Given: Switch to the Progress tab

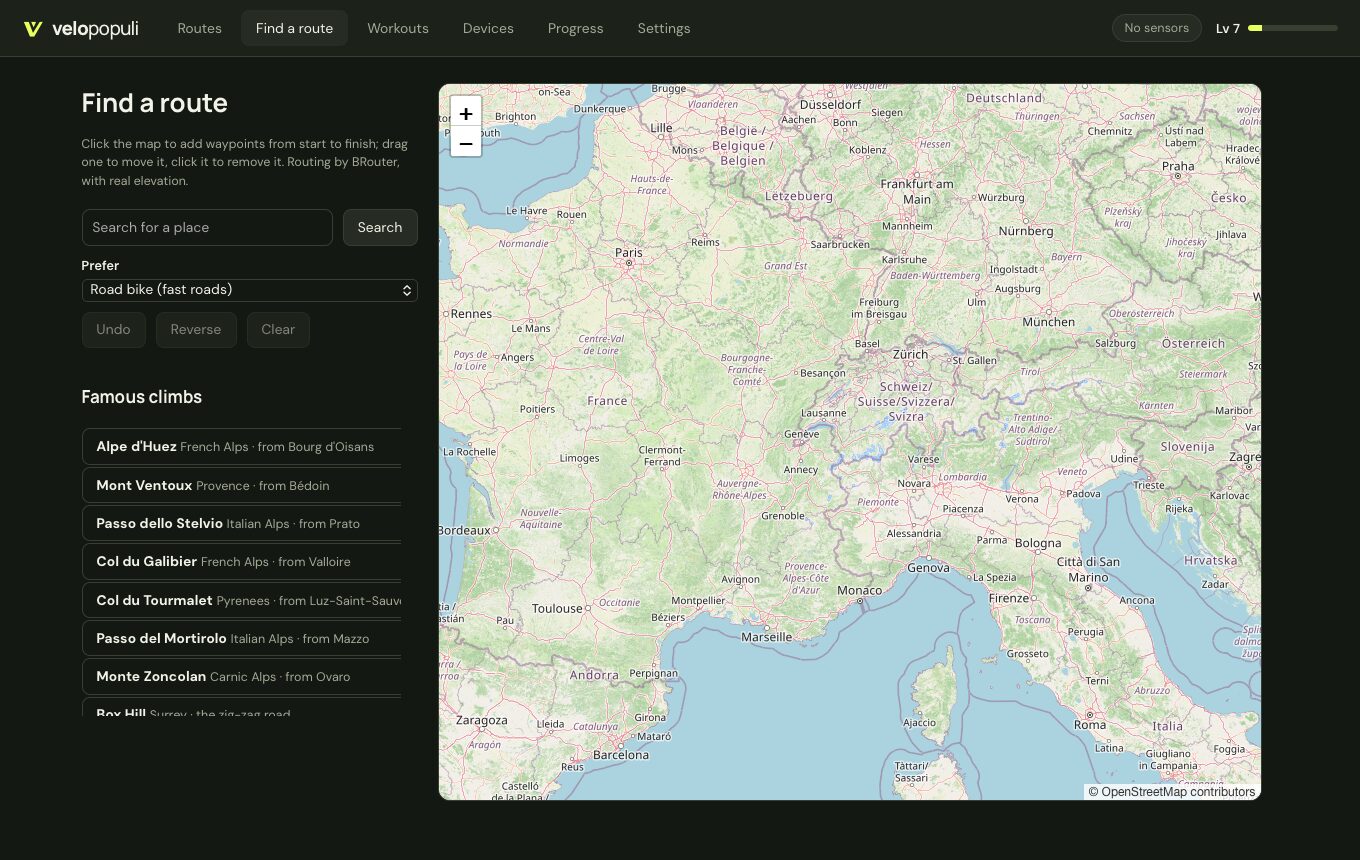Looking at the screenshot, I should coord(576,28).
